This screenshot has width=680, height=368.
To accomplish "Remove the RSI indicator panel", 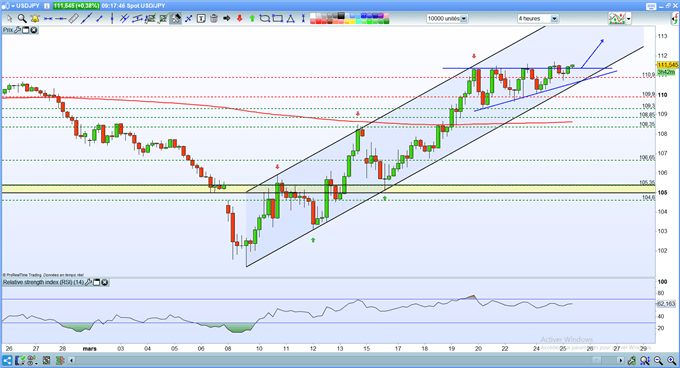I will click(105, 283).
